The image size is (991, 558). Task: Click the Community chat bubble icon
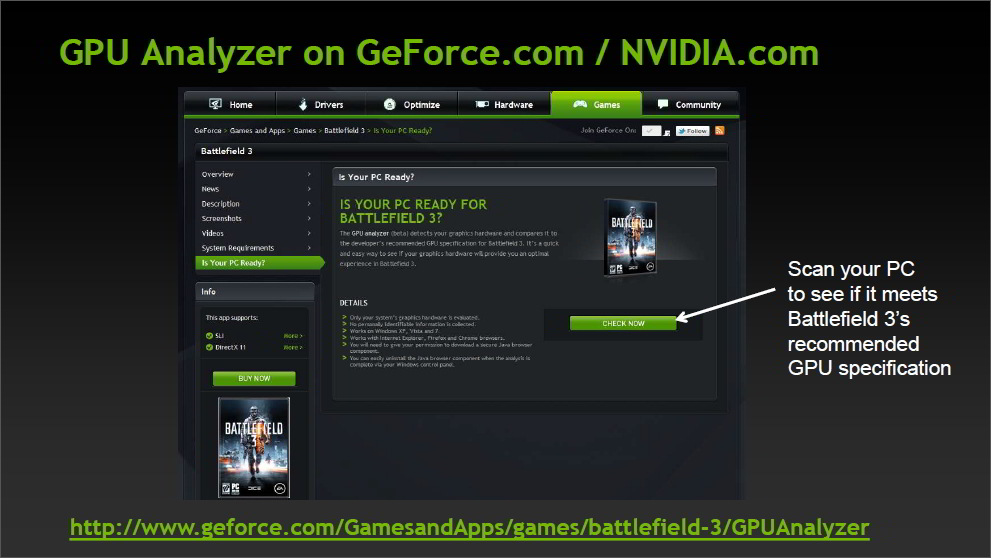coord(662,104)
